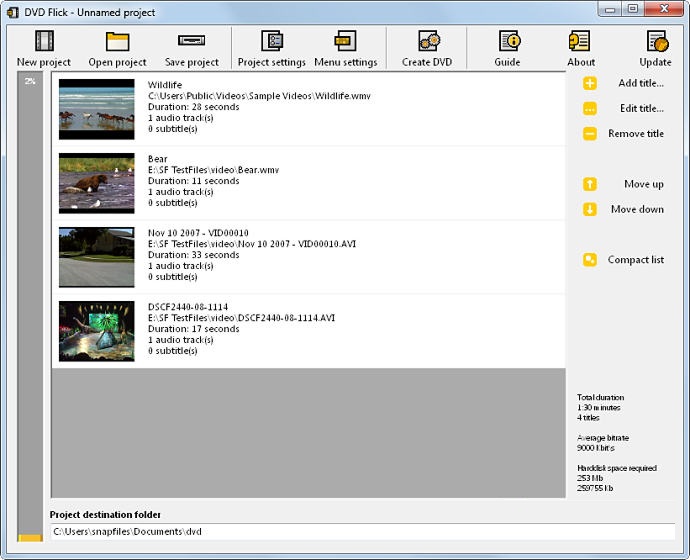690x560 pixels.
Task: Click the Compact list button
Action: 628,260
